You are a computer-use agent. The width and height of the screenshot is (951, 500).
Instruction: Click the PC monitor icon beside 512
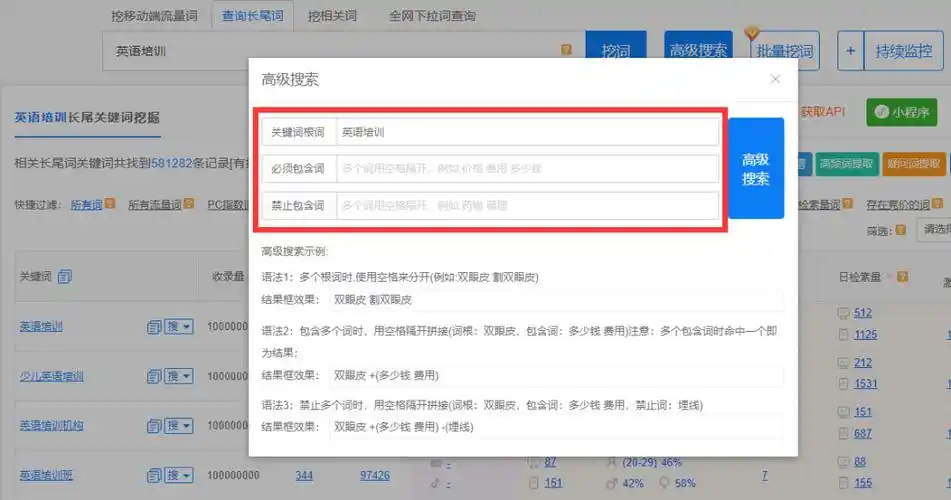click(x=843, y=313)
